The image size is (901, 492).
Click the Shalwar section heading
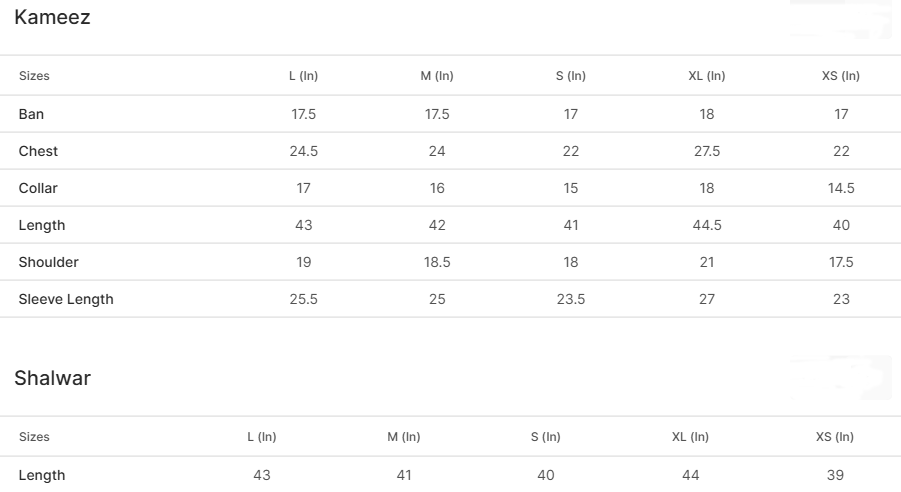(x=52, y=378)
